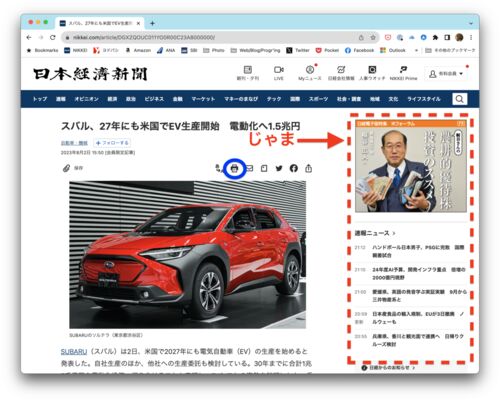Select the マーケット navigation item

click(203, 99)
